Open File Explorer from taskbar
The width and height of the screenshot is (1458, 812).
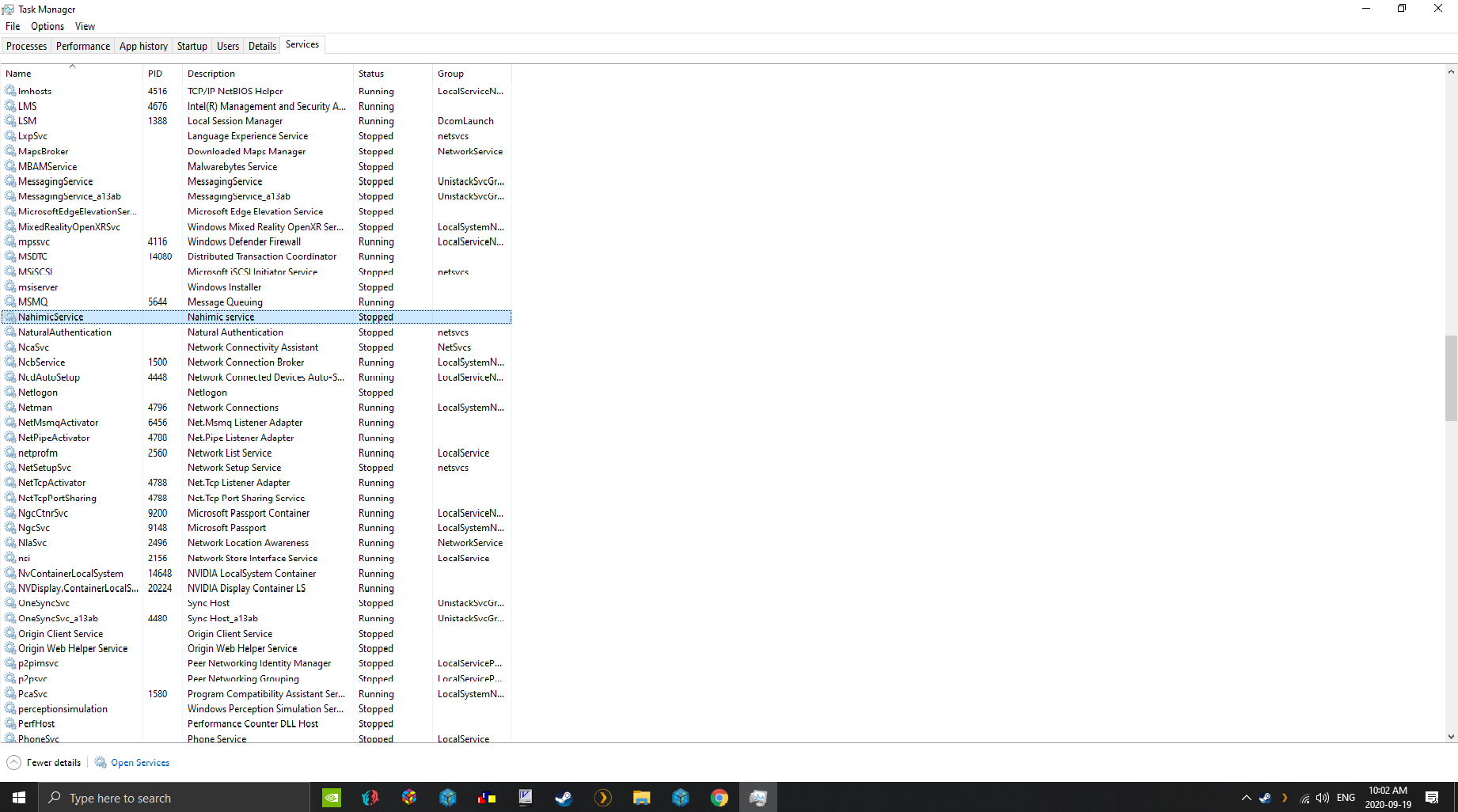[x=641, y=798]
